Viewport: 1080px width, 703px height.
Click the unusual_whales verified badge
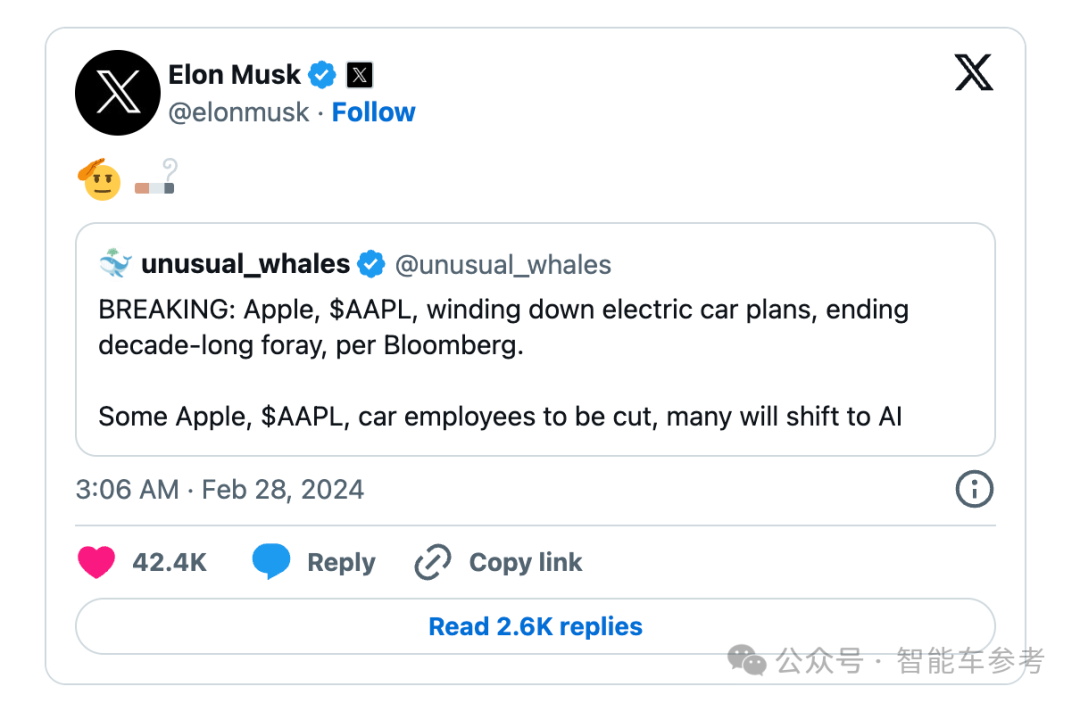[x=371, y=264]
